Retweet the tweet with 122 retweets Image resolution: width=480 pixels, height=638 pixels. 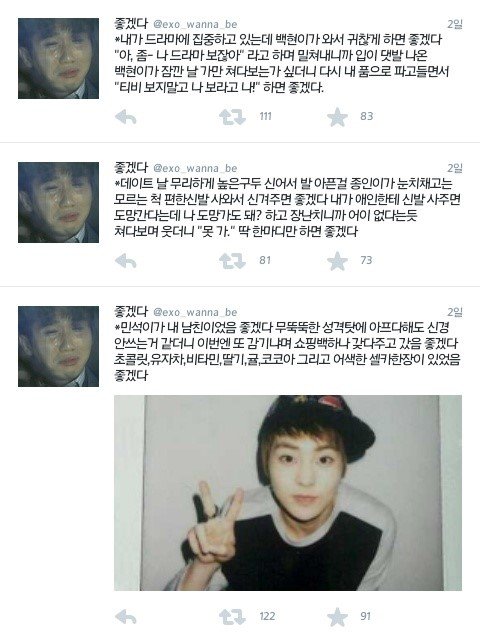tap(232, 617)
